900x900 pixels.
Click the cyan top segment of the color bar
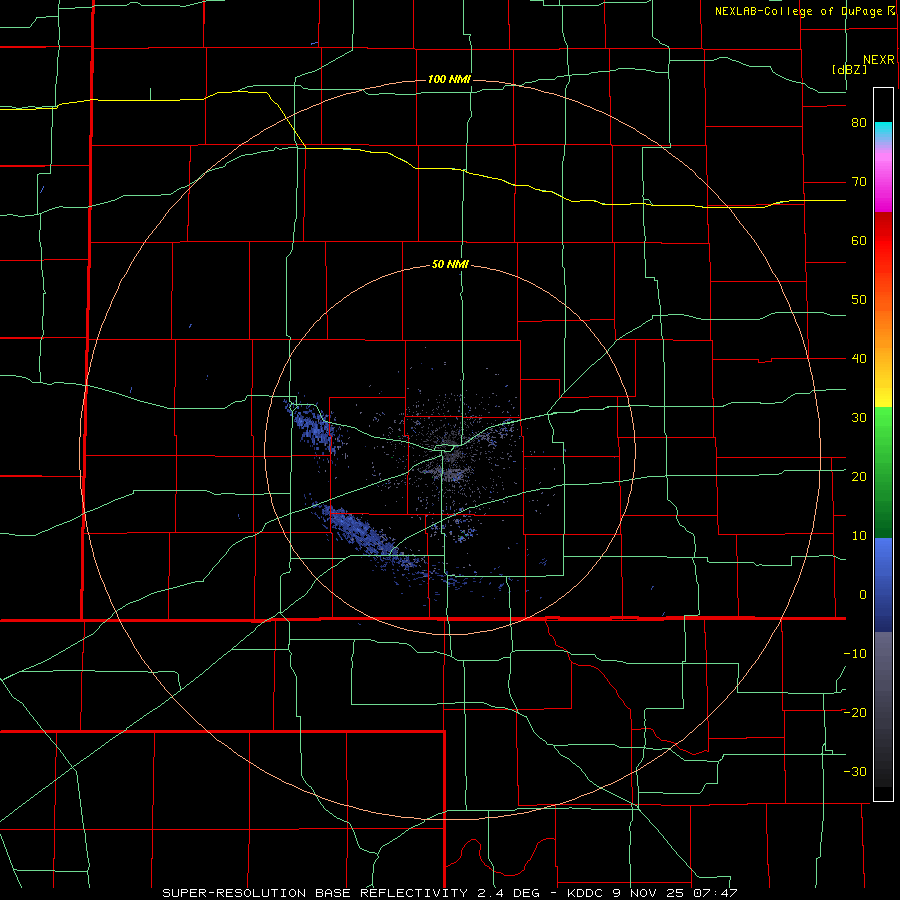[x=883, y=132]
